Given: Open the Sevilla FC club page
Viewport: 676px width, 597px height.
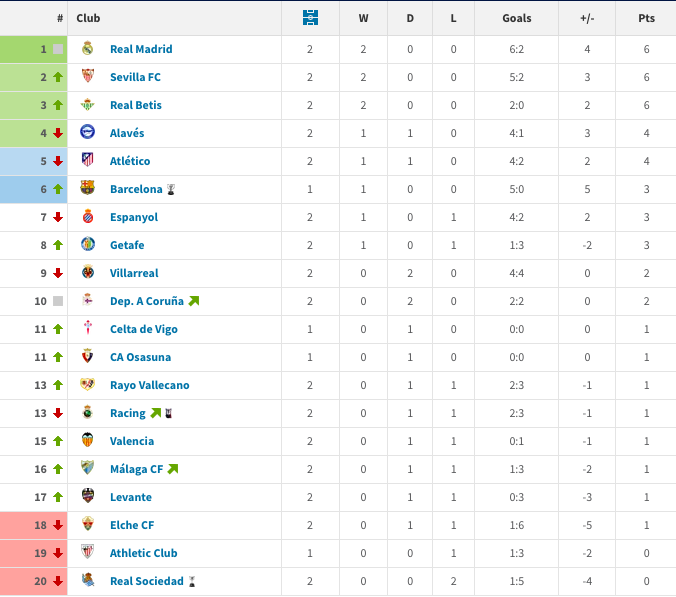Looking at the screenshot, I should pos(135,77).
